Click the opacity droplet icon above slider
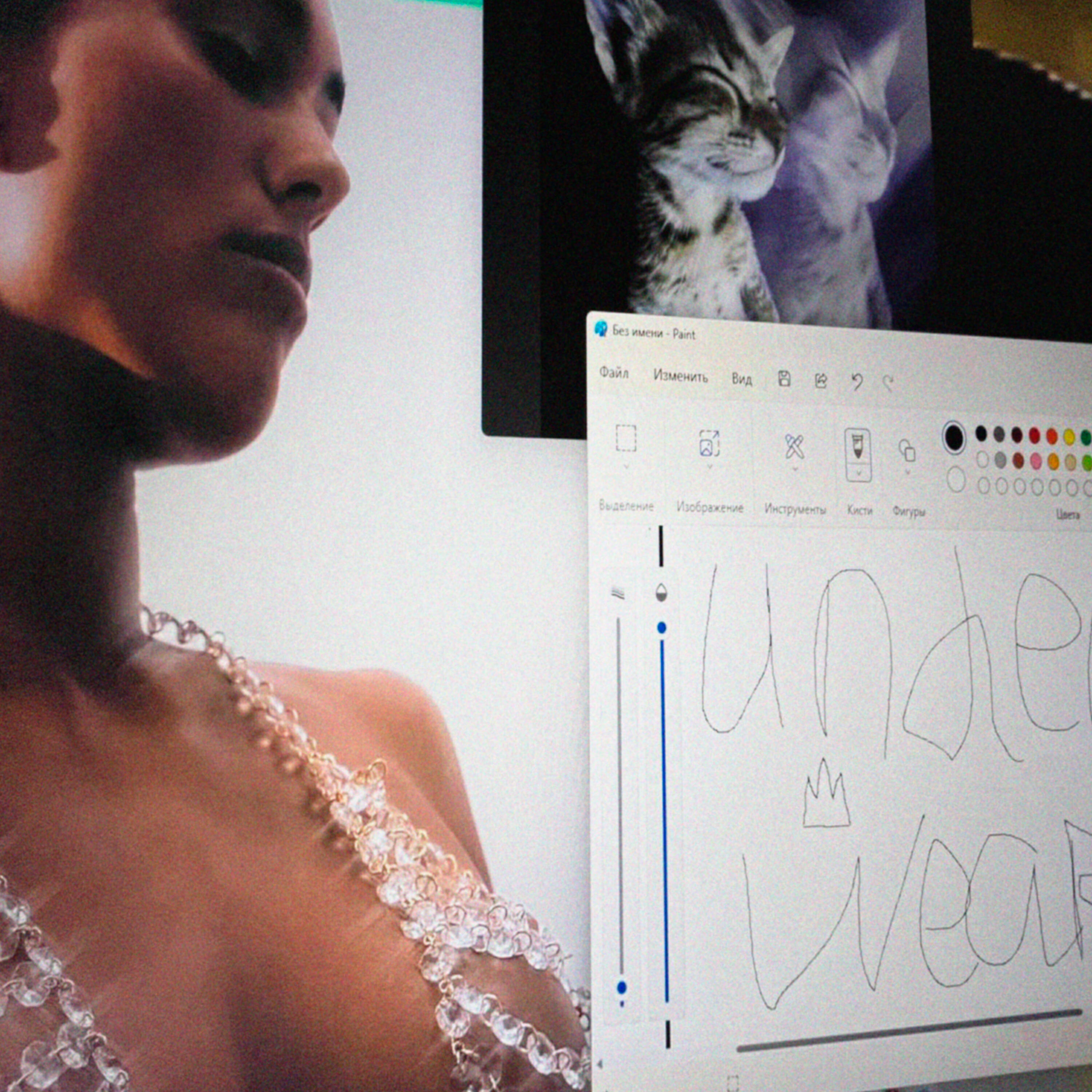 point(661,593)
